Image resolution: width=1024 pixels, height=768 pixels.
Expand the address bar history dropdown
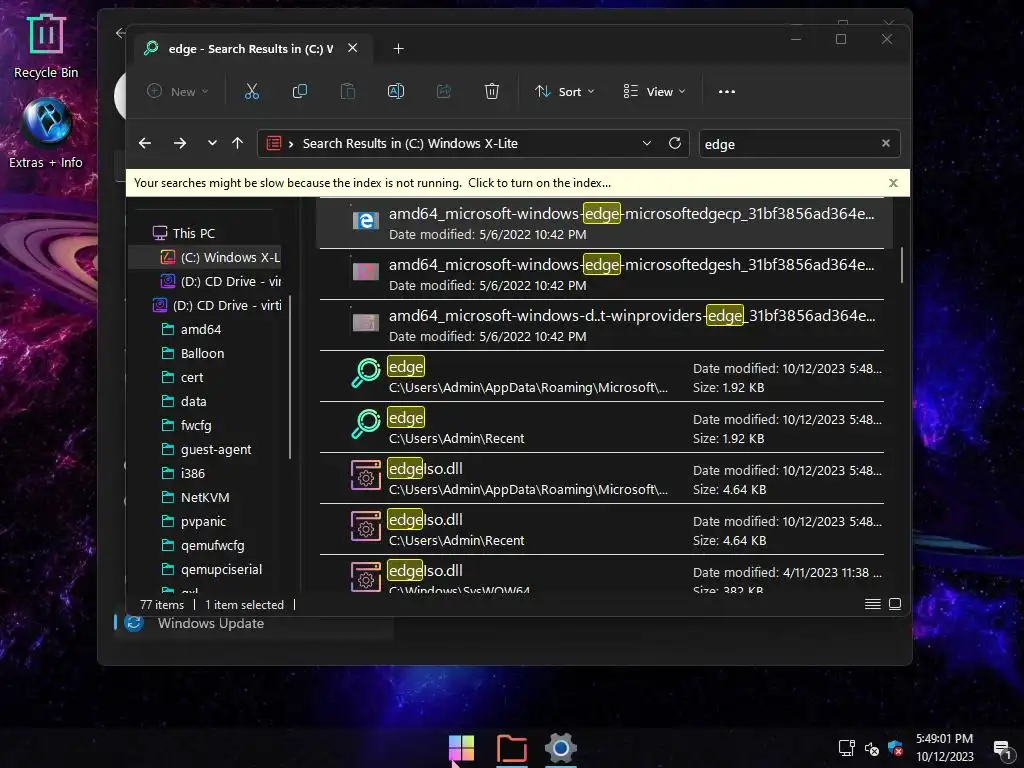pyautogui.click(x=647, y=143)
